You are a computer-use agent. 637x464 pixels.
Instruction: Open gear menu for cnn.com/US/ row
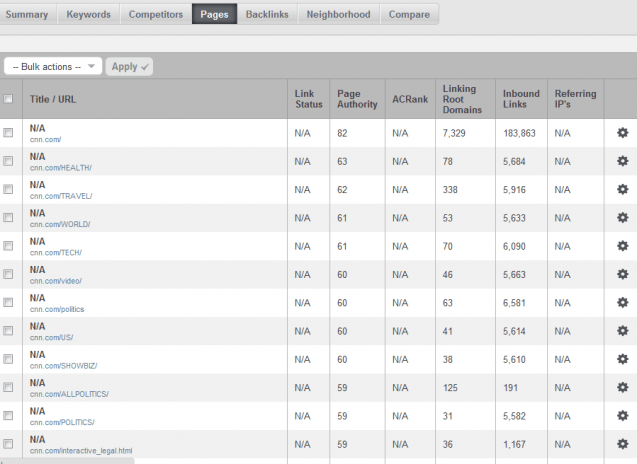622,331
